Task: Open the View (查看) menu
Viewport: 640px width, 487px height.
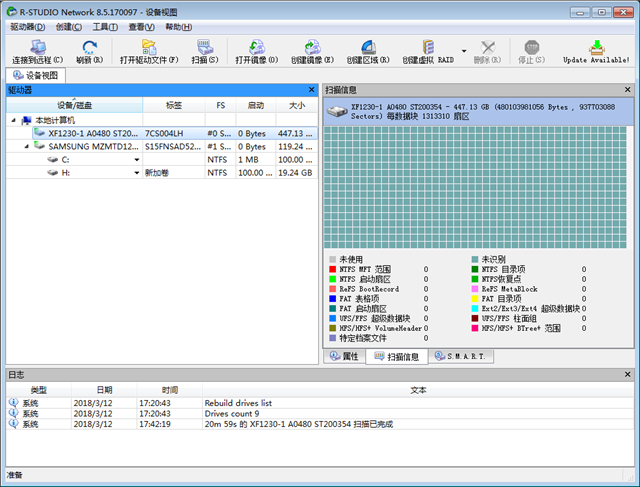Action: pyautogui.click(x=141, y=27)
